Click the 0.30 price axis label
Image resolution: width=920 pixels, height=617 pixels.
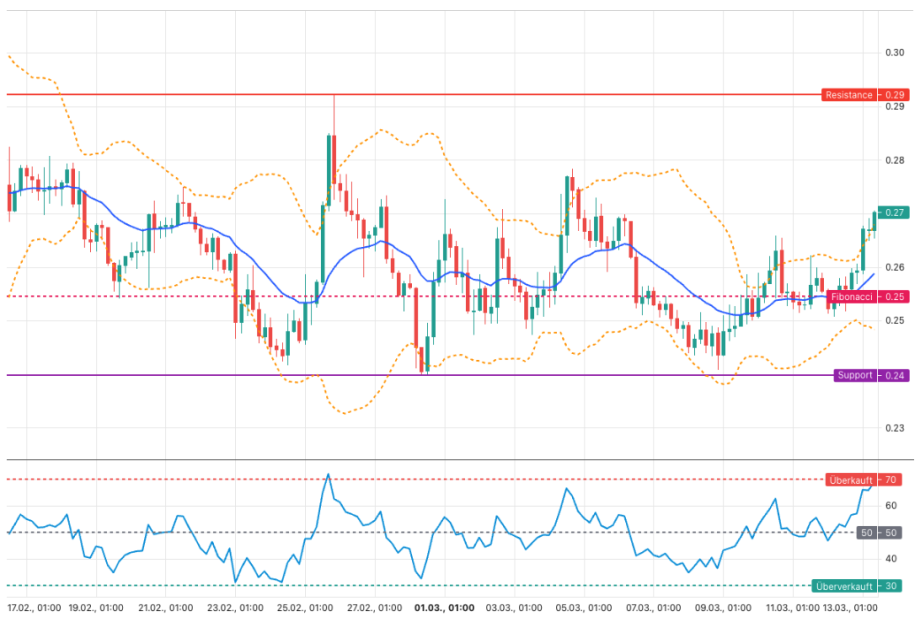point(894,52)
